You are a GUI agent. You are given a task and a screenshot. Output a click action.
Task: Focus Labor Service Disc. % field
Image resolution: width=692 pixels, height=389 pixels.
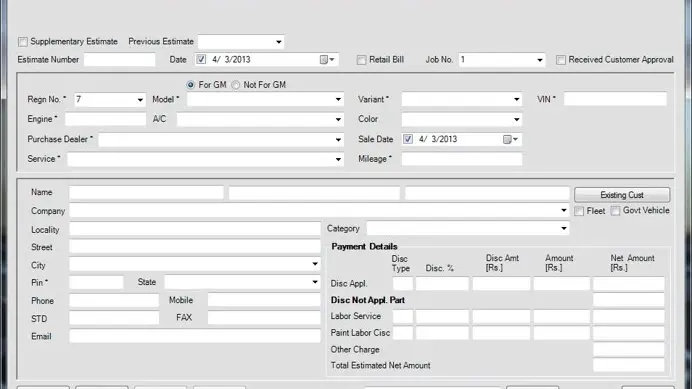442,316
